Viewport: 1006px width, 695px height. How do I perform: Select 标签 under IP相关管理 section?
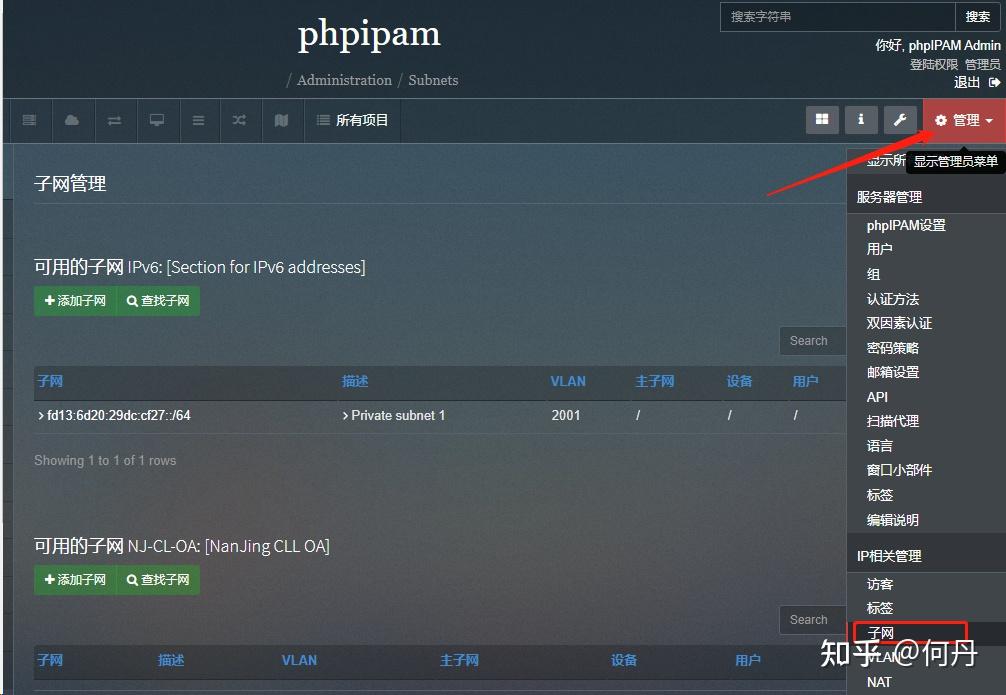880,608
